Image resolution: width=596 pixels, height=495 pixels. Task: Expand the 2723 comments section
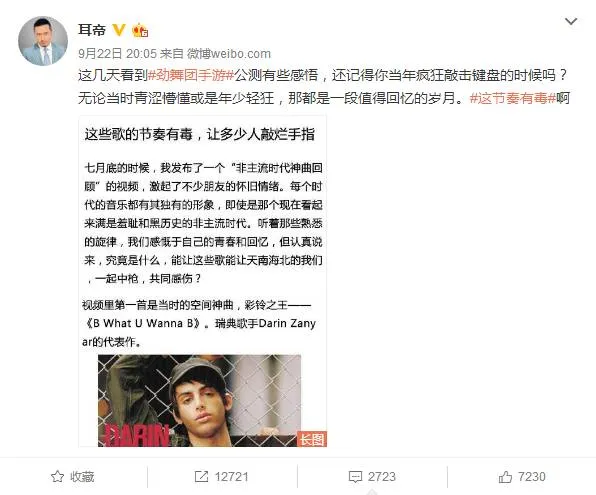372,476
